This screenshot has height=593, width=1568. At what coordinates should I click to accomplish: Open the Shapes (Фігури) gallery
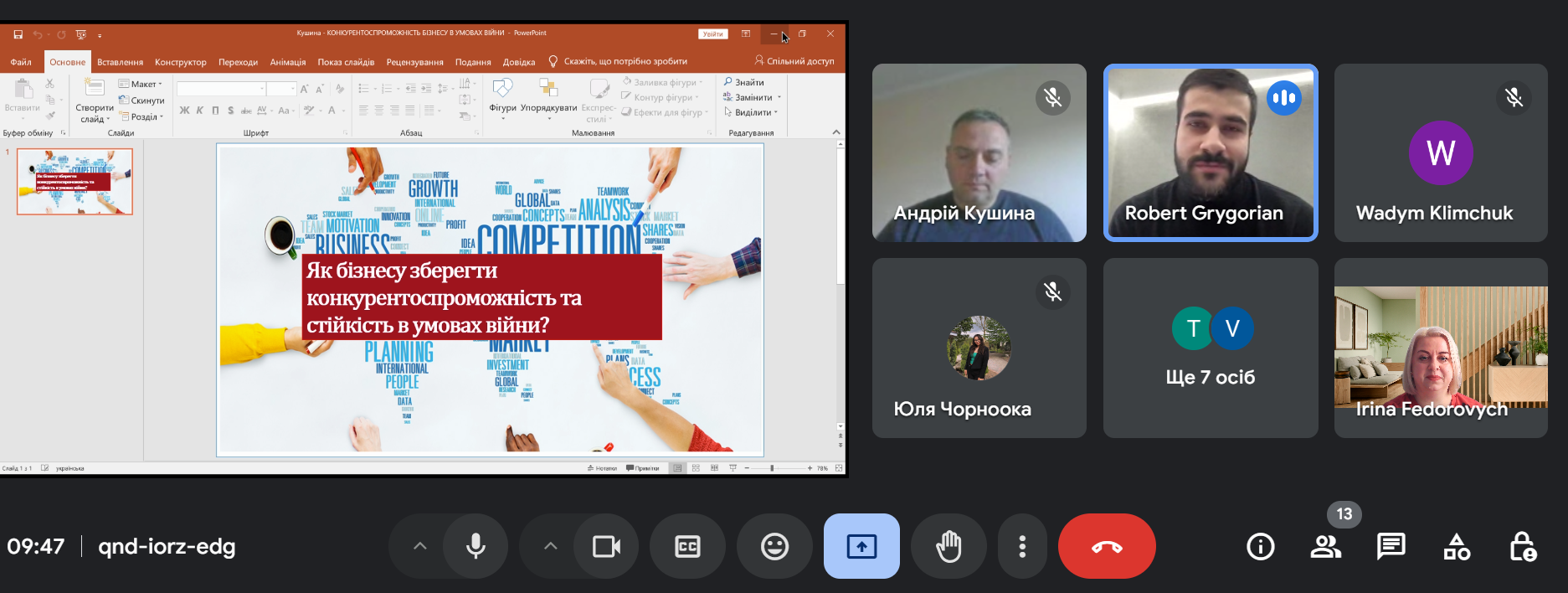point(502,100)
